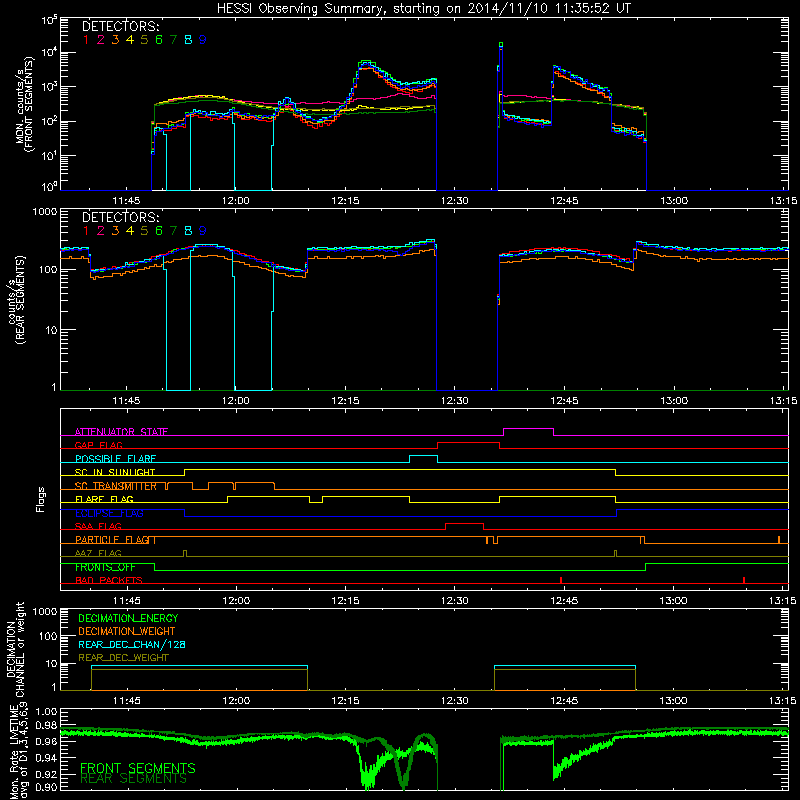
Task: Click detector number 5 in the front segments legend
Action: (144, 40)
